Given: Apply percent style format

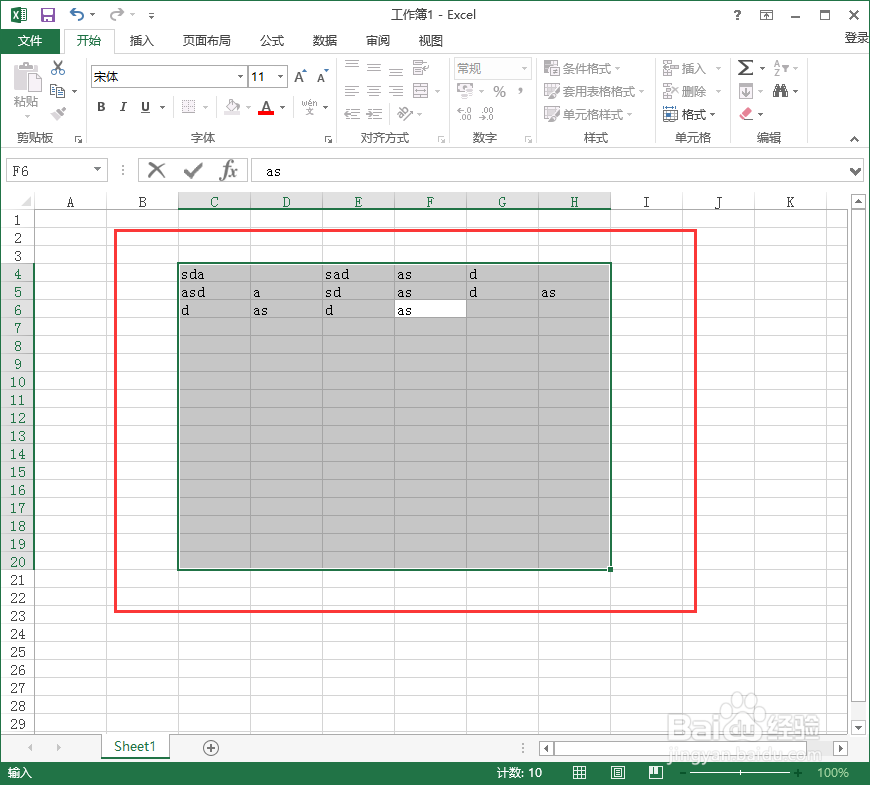Looking at the screenshot, I should pos(499,91).
